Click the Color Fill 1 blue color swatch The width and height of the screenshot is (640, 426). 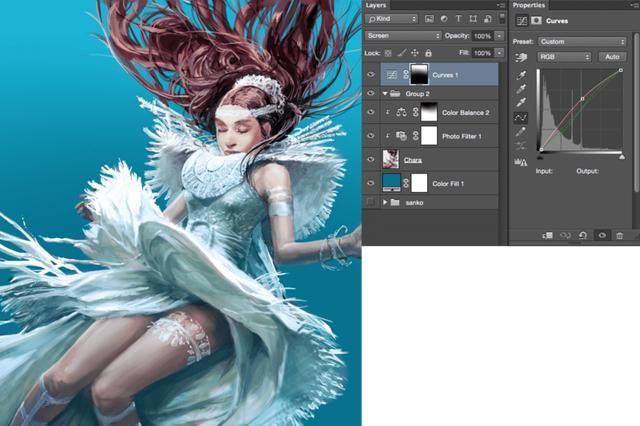tap(391, 182)
